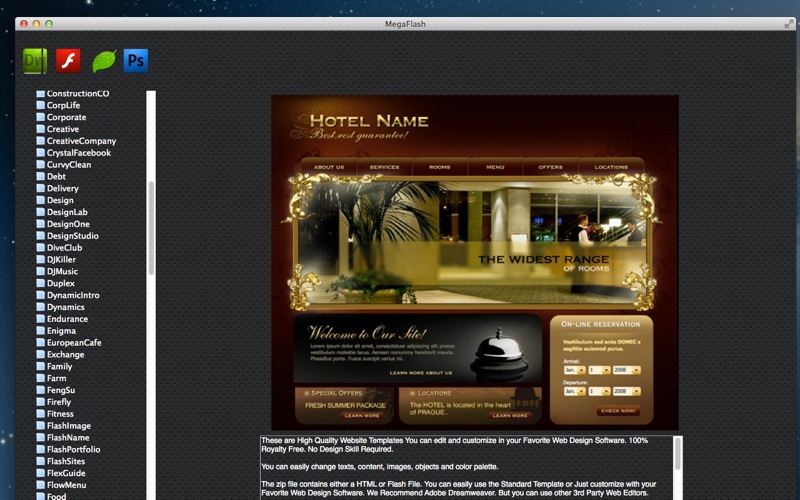The image size is (800, 500).
Task: Pick the DiveClub folder
Action: 59,247
